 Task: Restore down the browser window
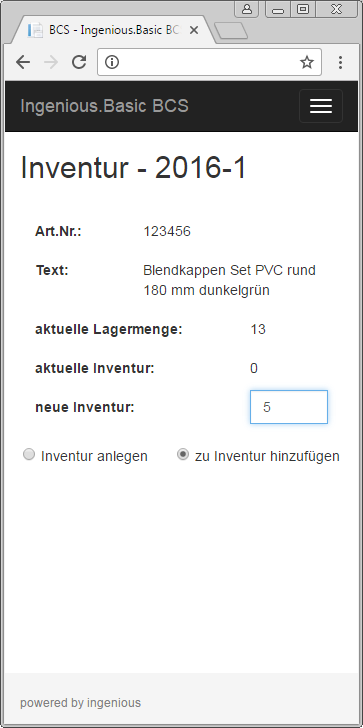point(303,9)
